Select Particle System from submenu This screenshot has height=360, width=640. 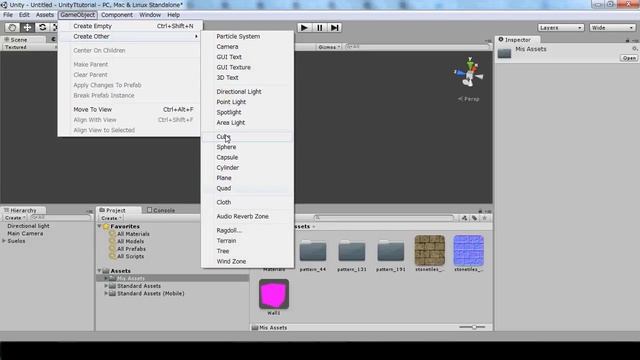click(247, 36)
